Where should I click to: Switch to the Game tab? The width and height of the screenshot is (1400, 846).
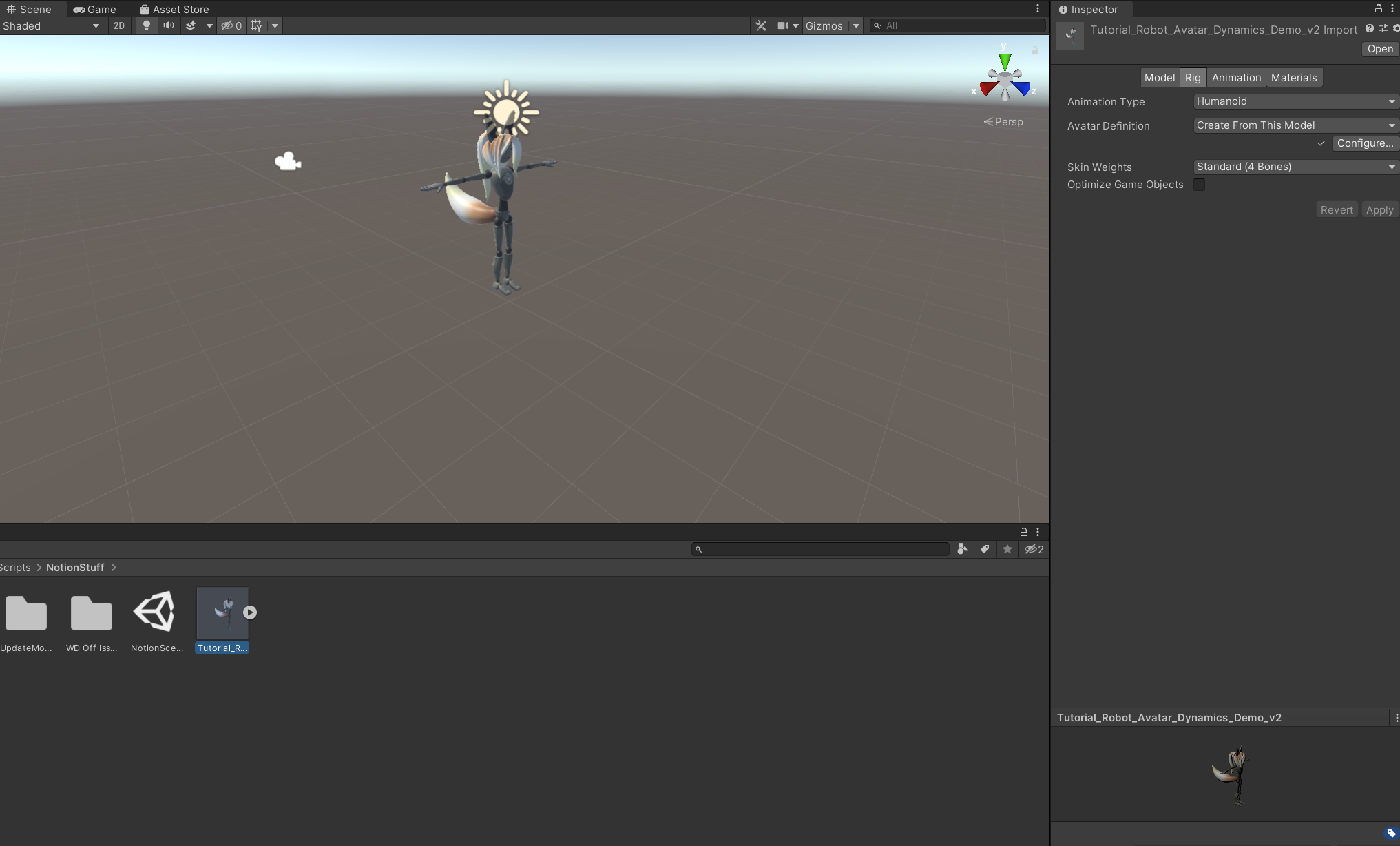point(95,9)
